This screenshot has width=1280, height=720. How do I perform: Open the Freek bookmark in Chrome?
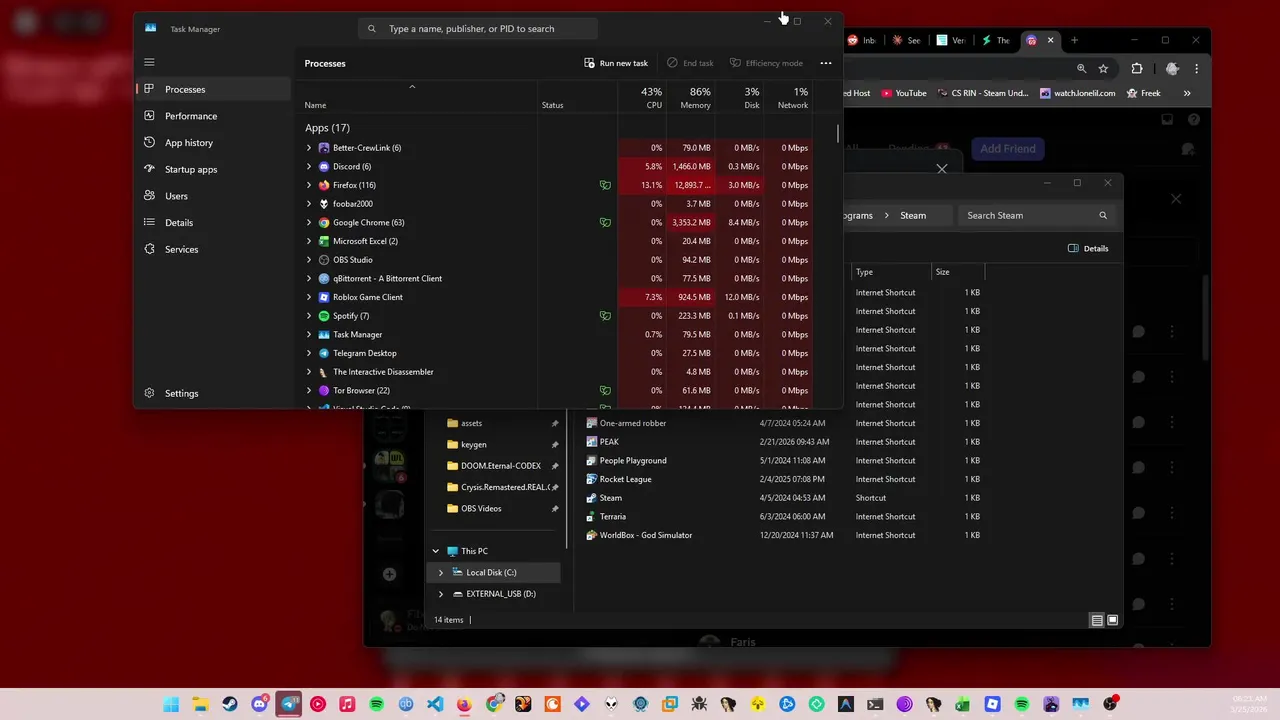tap(1144, 93)
